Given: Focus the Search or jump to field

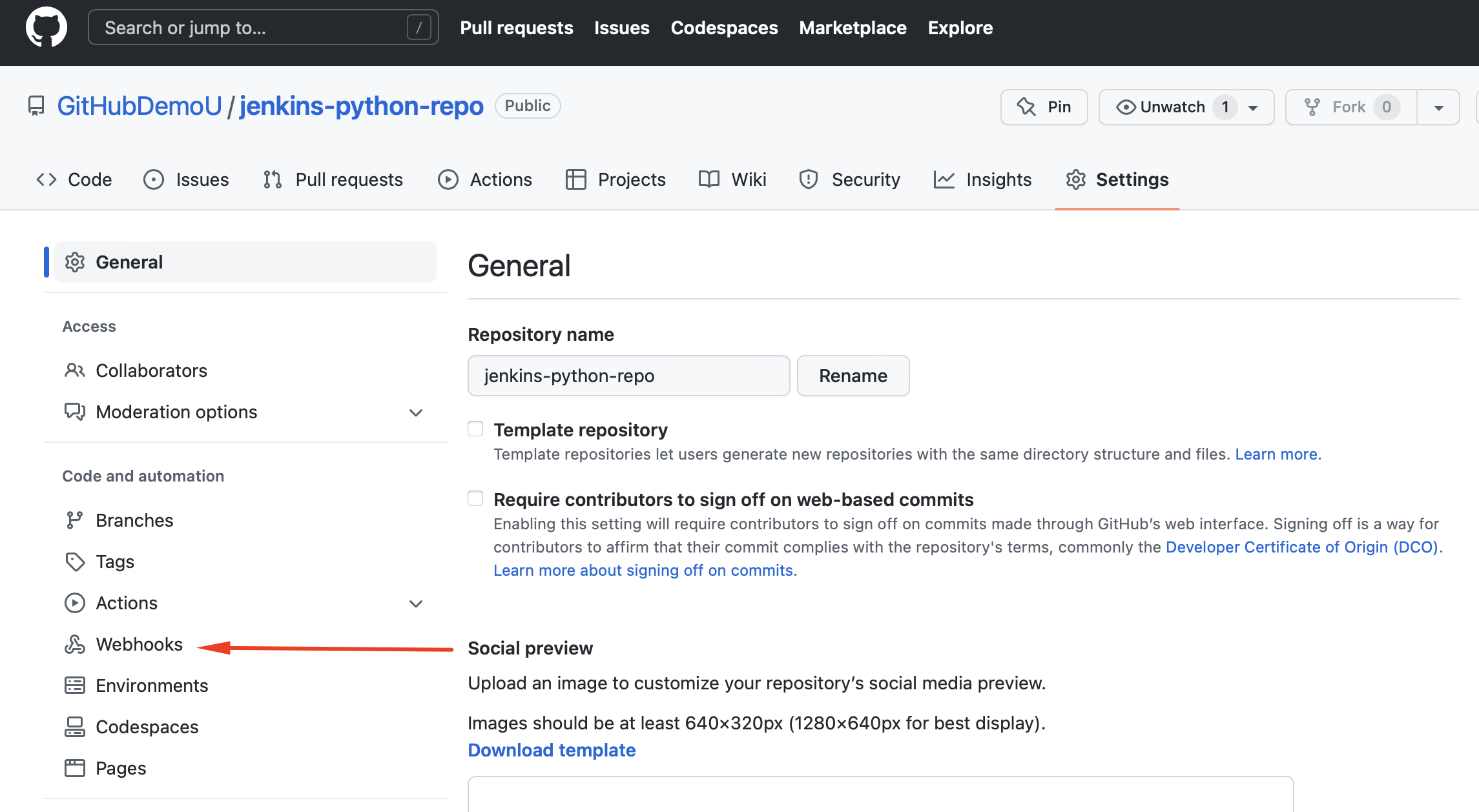Looking at the screenshot, I should [x=264, y=27].
